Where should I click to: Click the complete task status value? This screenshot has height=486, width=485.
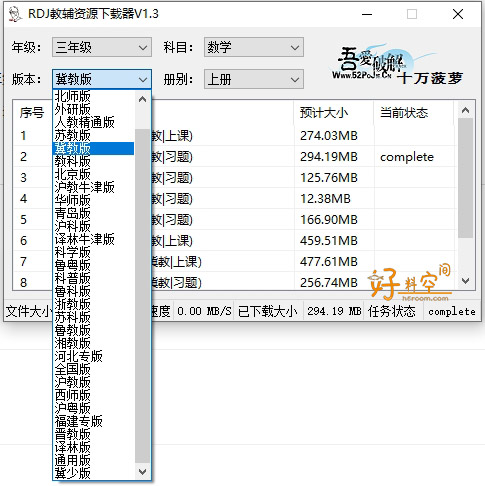click(452, 312)
